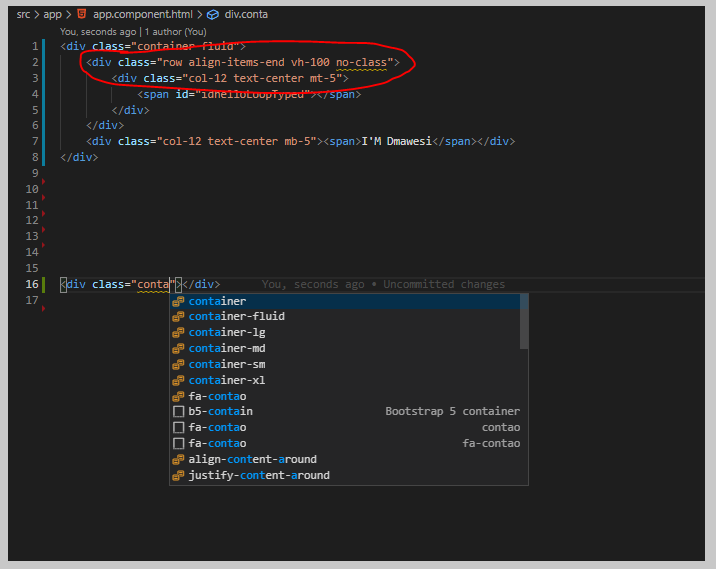The height and width of the screenshot is (569, 716).
Task: Click class icon beside "align-content-around"
Action: [x=178, y=459]
